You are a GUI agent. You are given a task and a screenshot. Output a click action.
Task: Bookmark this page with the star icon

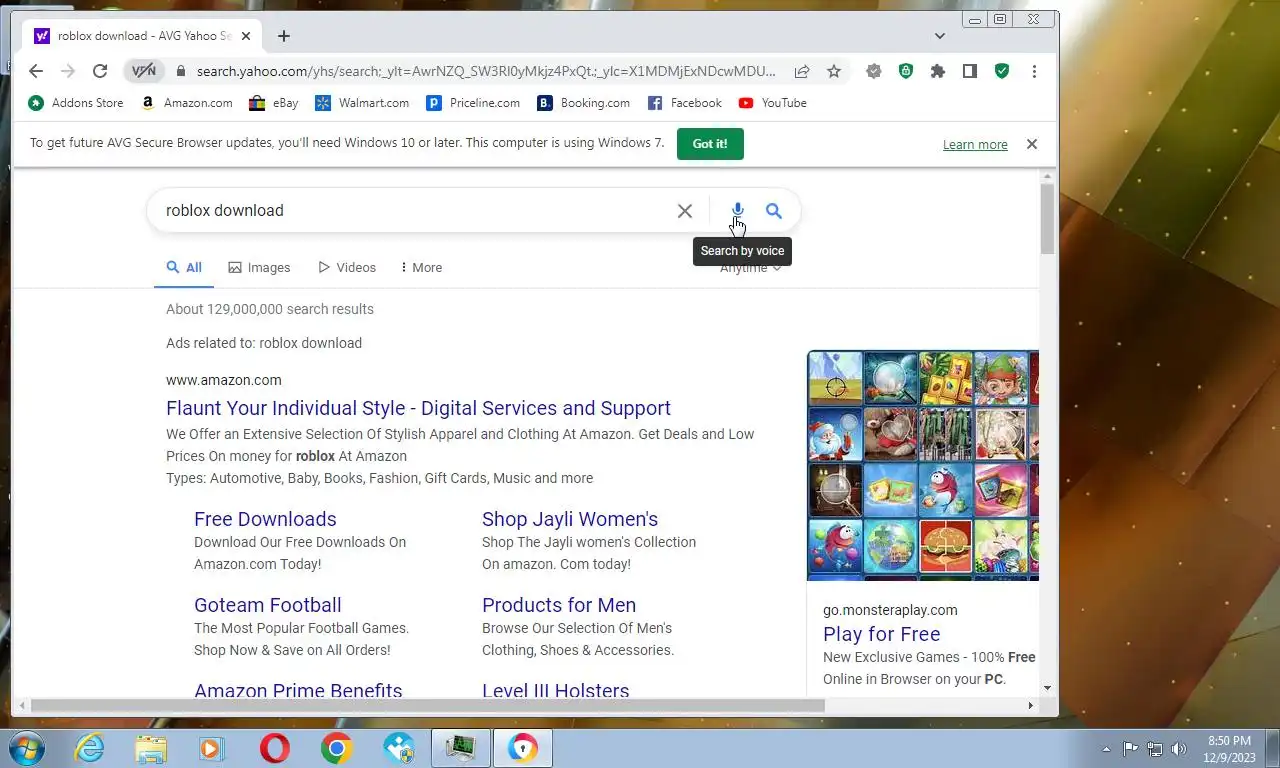point(834,71)
